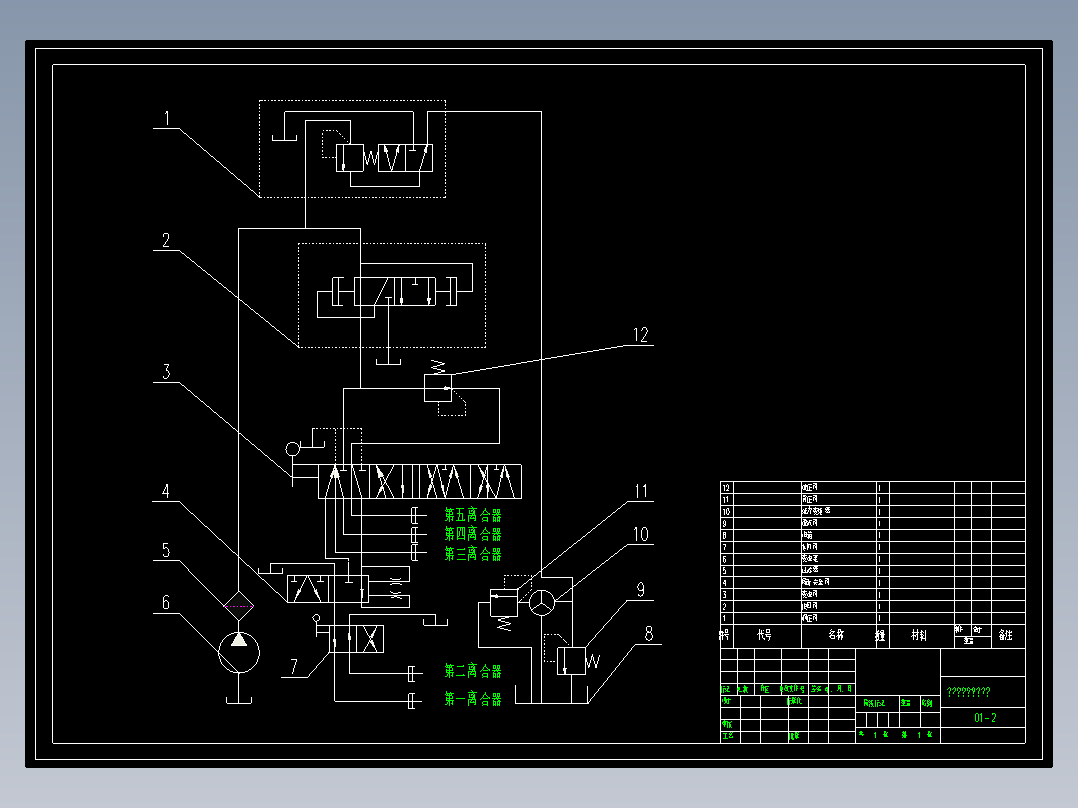Select schematic callout number 1 on its leader
Image resolution: width=1078 pixels, height=808 pixels.
click(166, 119)
